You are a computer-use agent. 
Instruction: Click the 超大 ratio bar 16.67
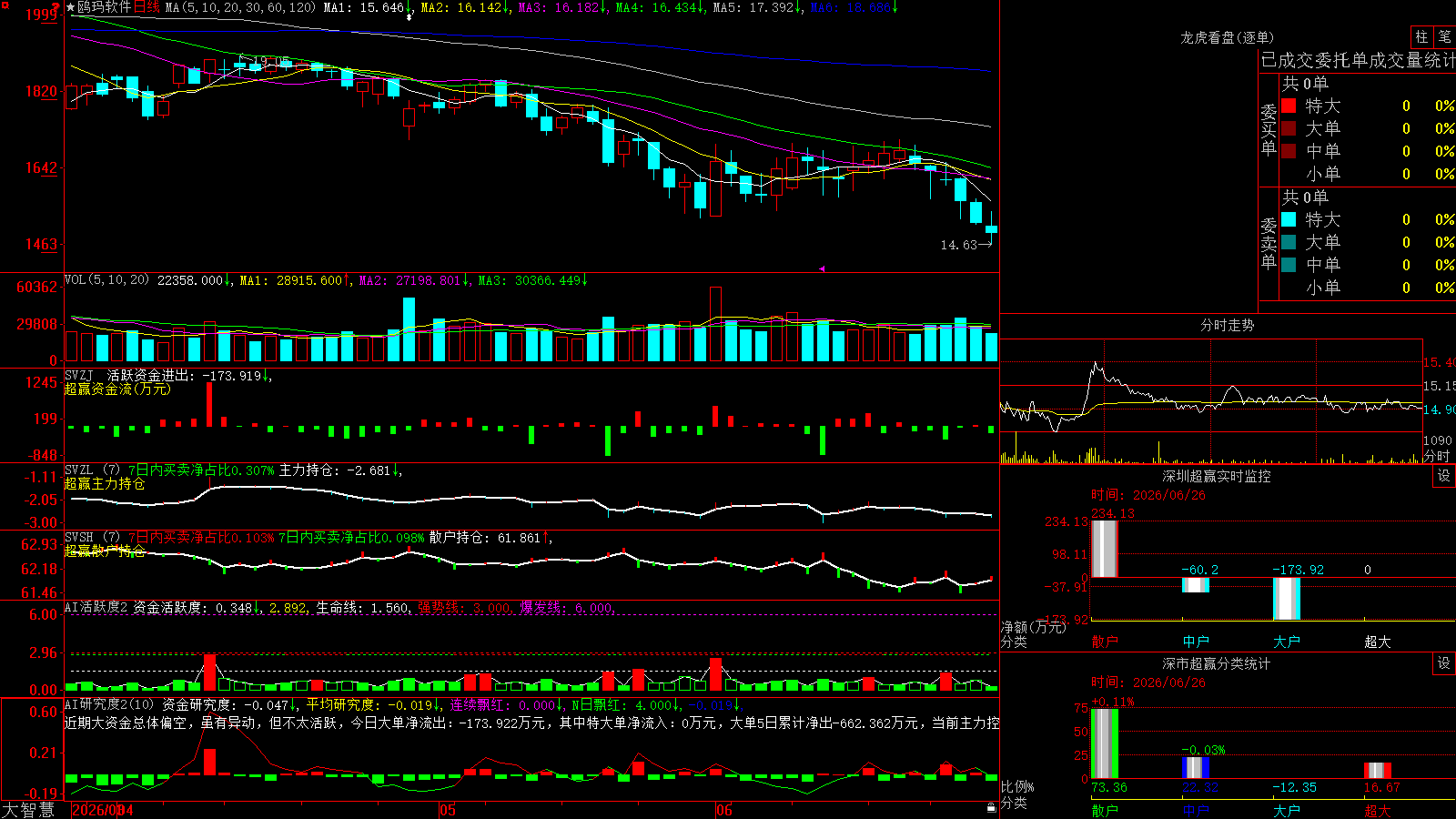[1378, 770]
